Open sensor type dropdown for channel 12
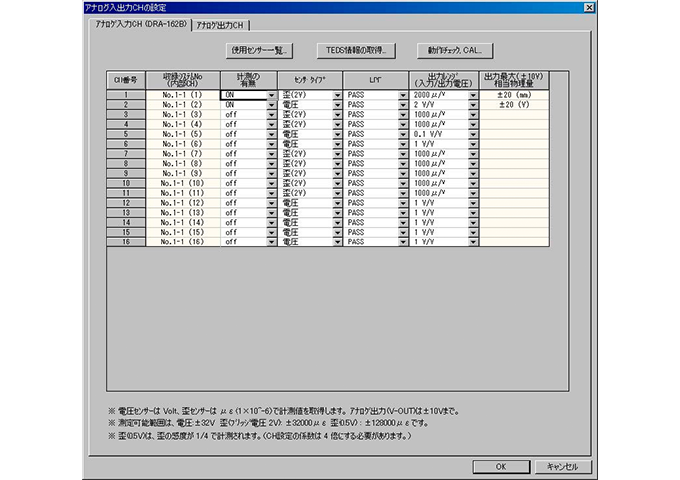 337,203
